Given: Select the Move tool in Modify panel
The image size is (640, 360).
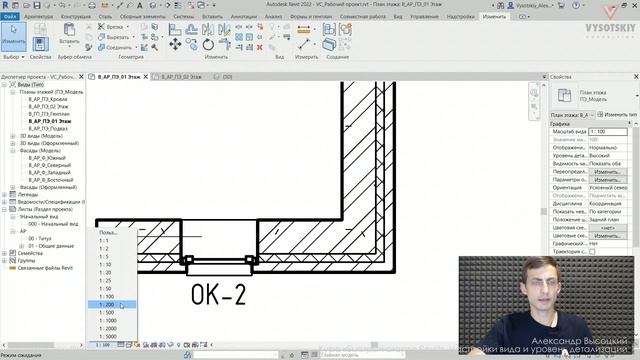Looking at the screenshot, I should click(175, 44).
